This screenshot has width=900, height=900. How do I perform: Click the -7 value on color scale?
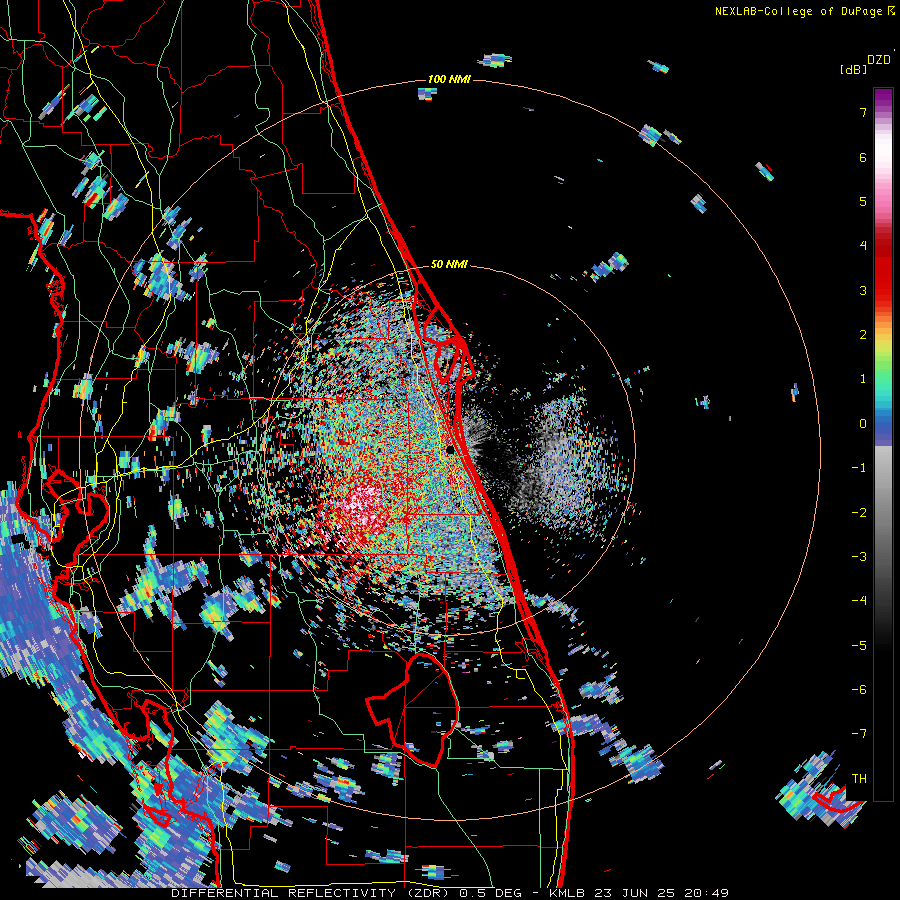point(859,734)
